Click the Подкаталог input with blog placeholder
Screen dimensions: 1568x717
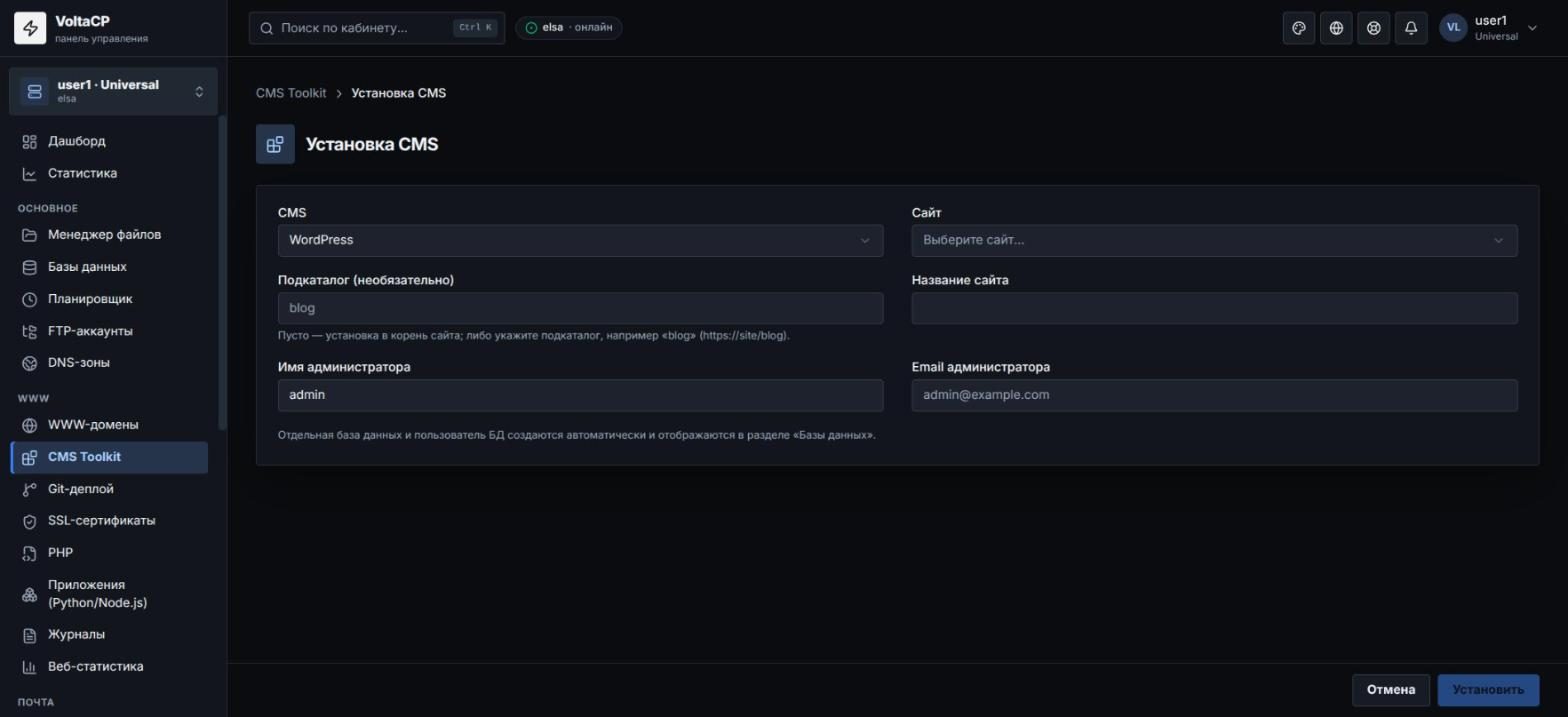pos(580,308)
